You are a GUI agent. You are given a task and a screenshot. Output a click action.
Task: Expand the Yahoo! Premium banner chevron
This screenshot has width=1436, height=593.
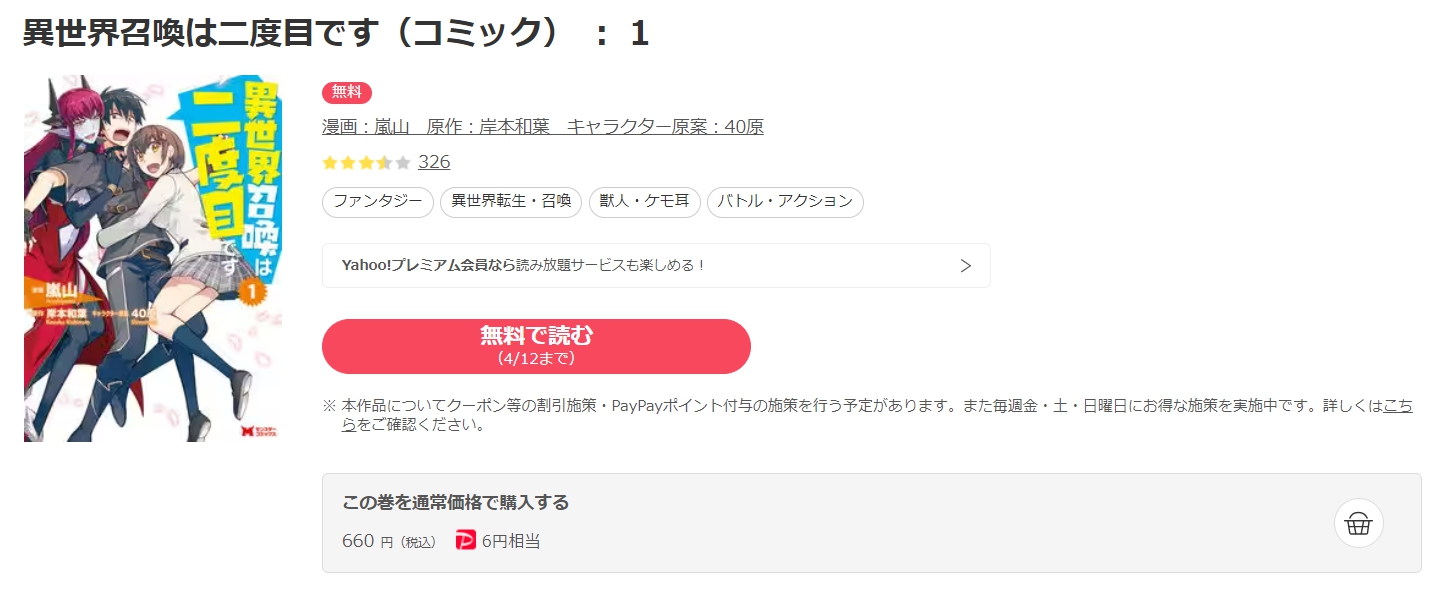965,266
